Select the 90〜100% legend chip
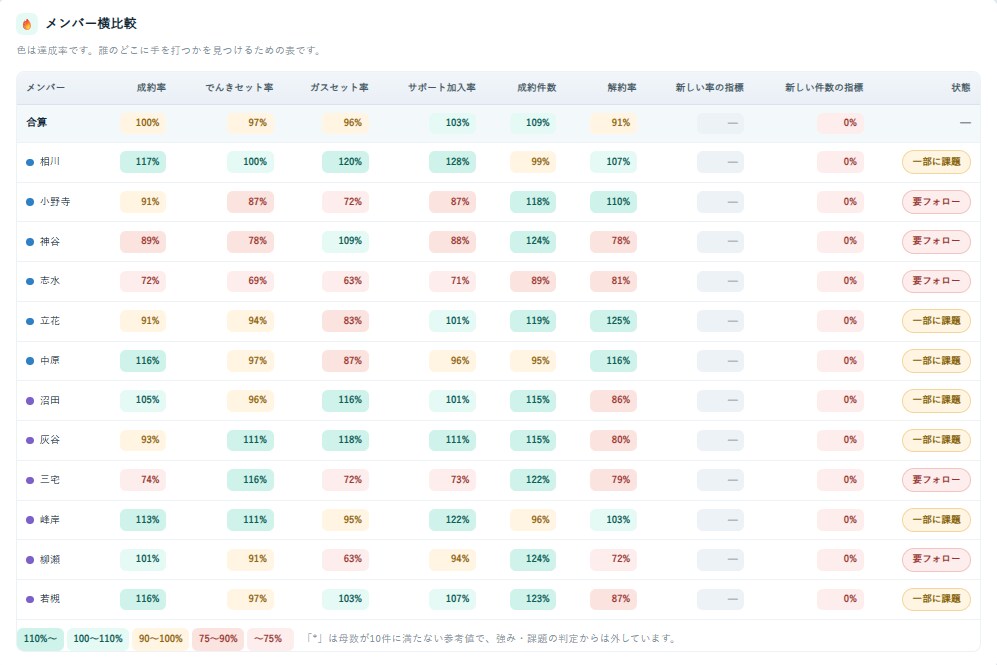 160,639
